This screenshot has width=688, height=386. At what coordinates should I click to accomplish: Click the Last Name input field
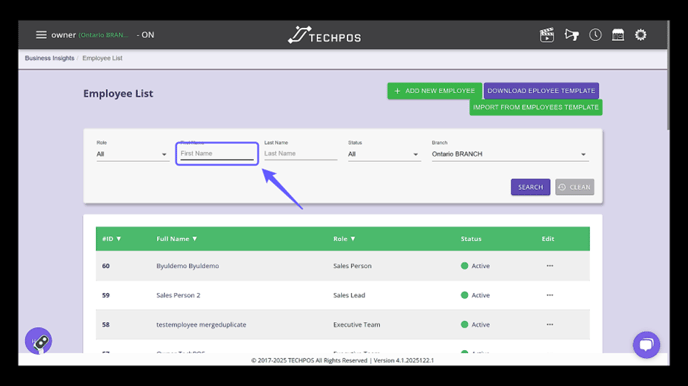tap(301, 154)
